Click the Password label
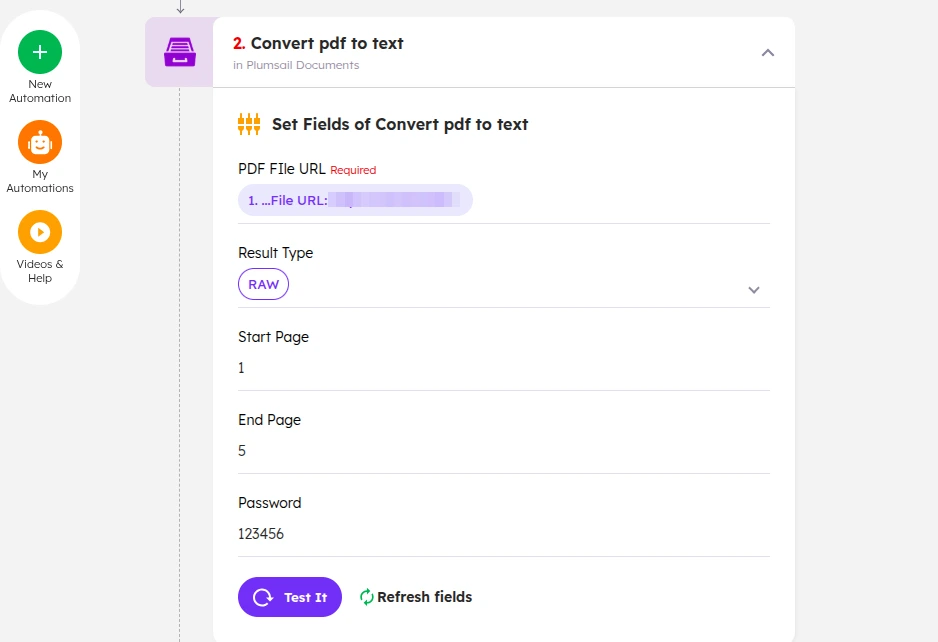The image size is (938, 642). coord(270,503)
